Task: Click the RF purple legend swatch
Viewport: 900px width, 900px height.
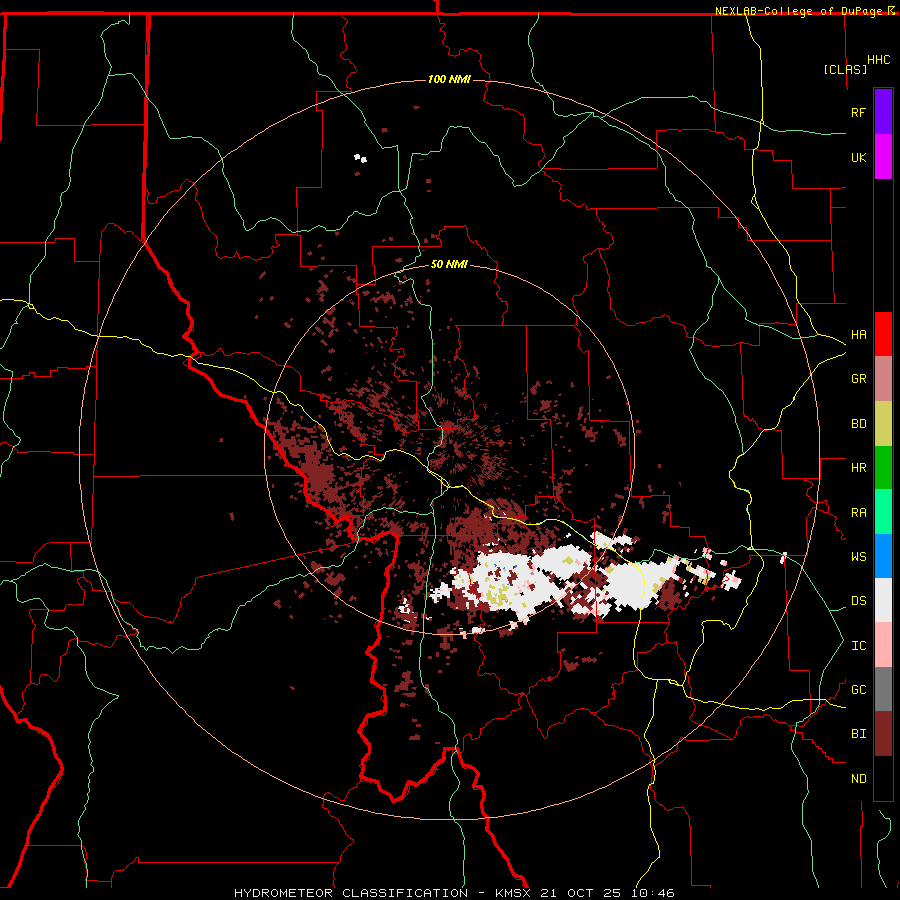Action: 883,112
